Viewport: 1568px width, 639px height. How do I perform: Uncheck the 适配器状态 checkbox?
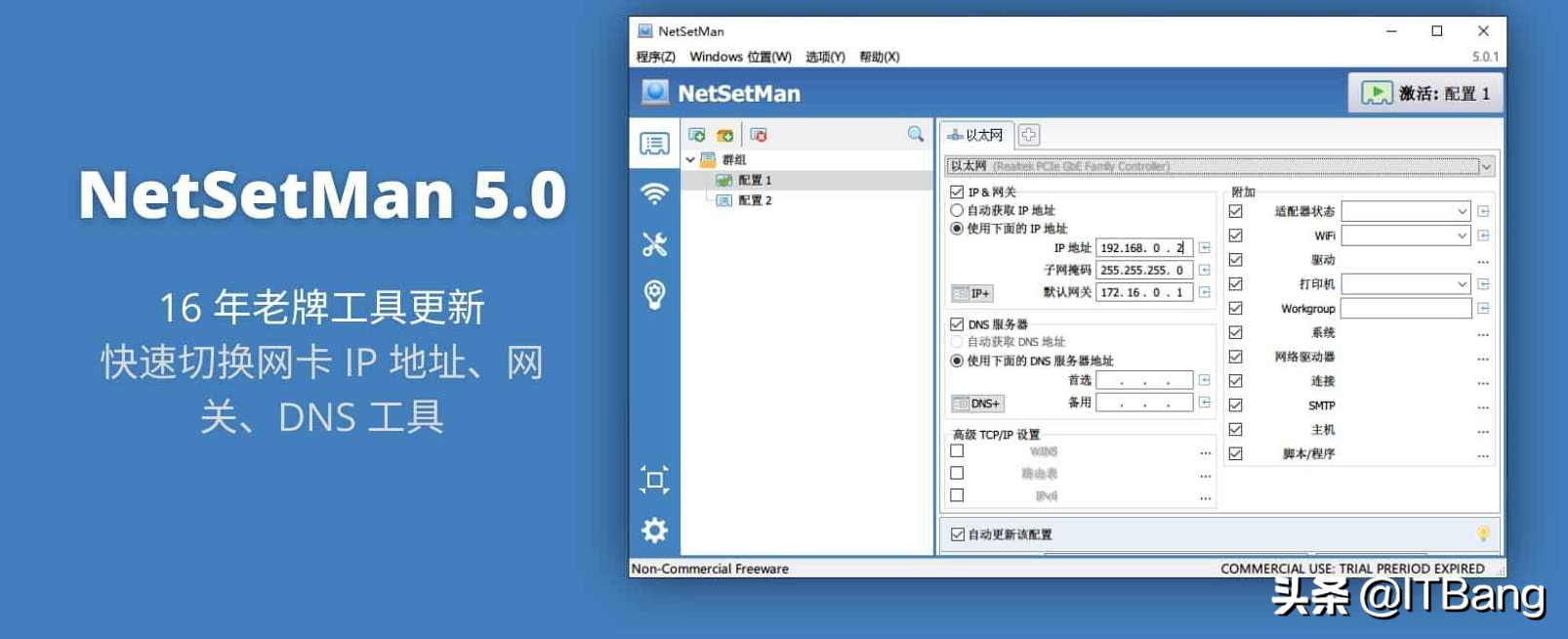pos(1236,211)
